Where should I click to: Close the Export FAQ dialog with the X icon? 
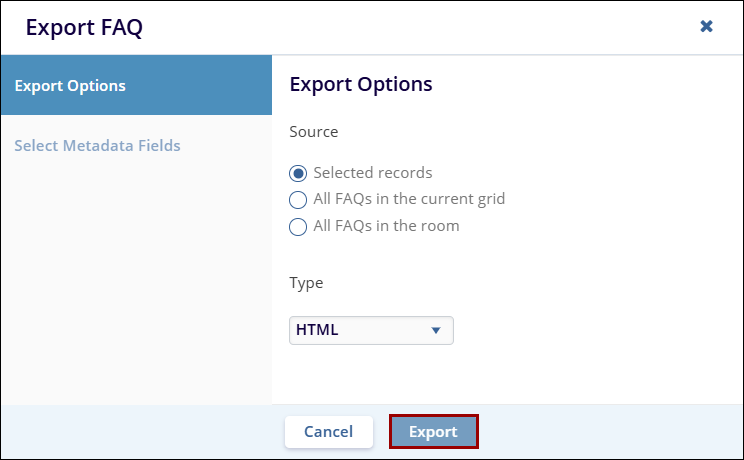(706, 27)
